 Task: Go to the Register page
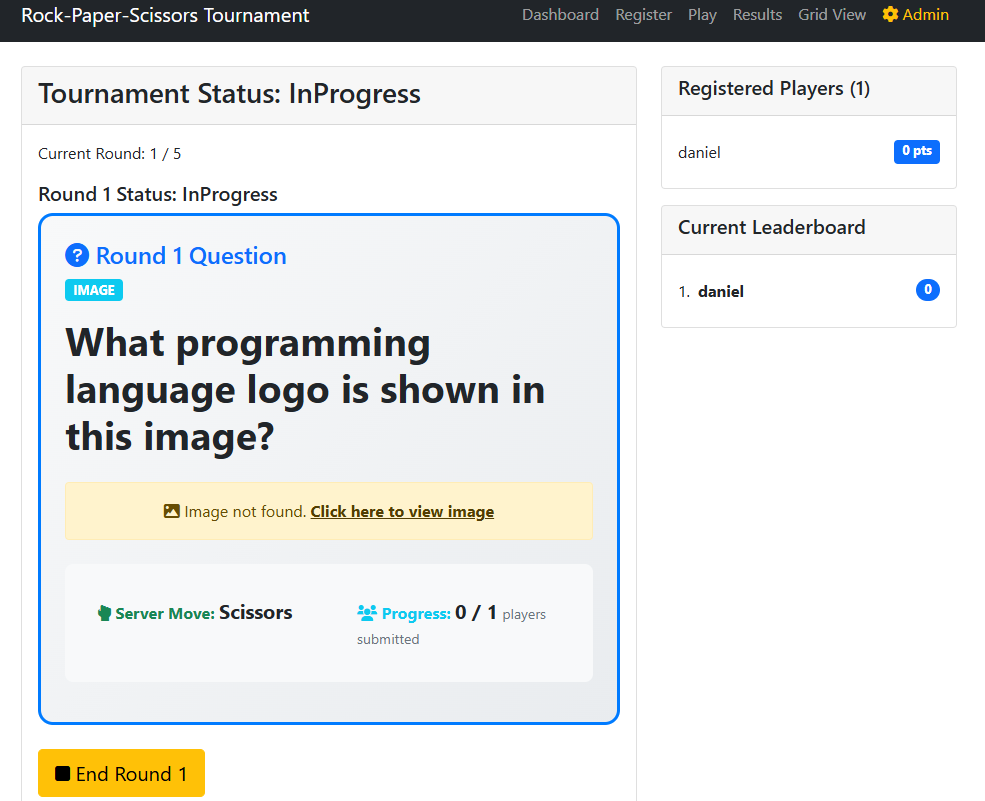point(643,15)
